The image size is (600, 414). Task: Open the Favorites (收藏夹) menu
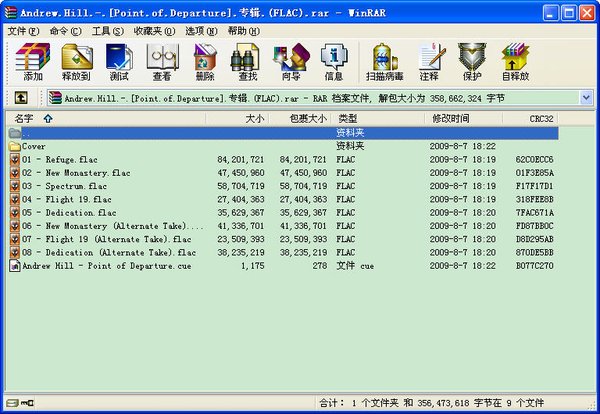pyautogui.click(x=154, y=31)
